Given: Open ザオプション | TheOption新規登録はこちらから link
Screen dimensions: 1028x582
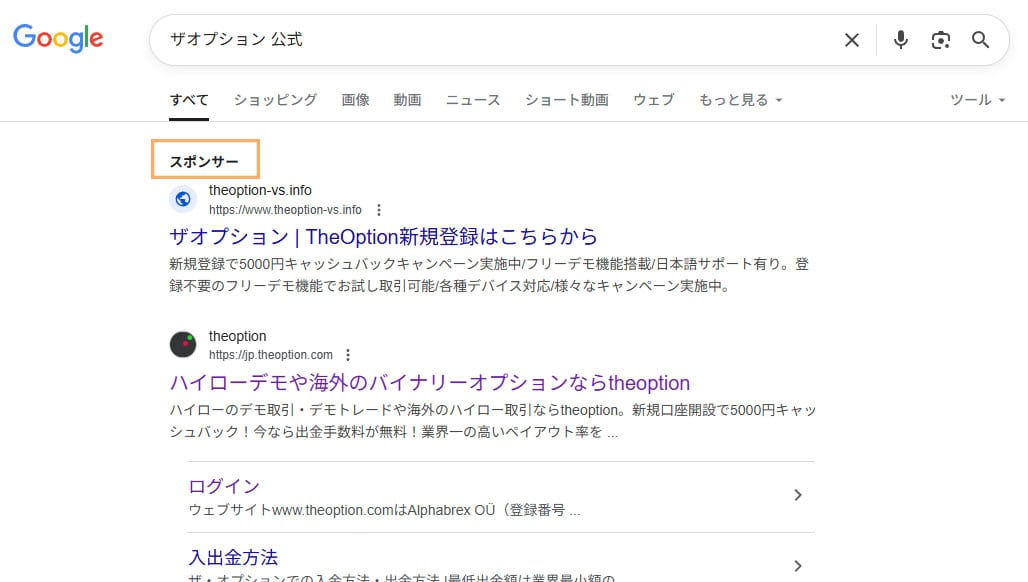Looking at the screenshot, I should click(384, 237).
